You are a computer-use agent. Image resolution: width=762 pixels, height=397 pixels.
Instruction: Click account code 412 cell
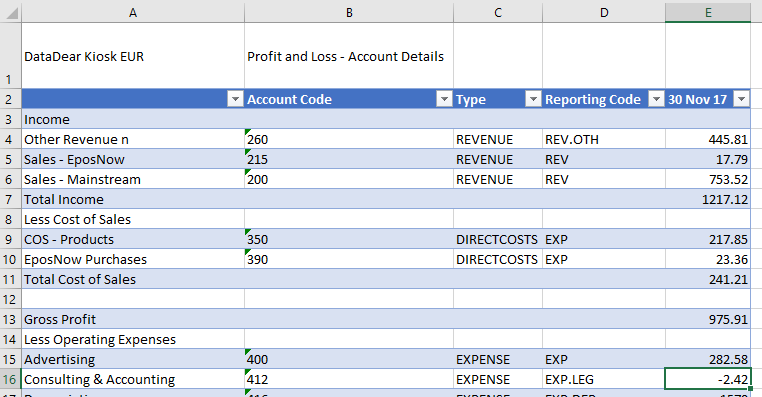349,380
